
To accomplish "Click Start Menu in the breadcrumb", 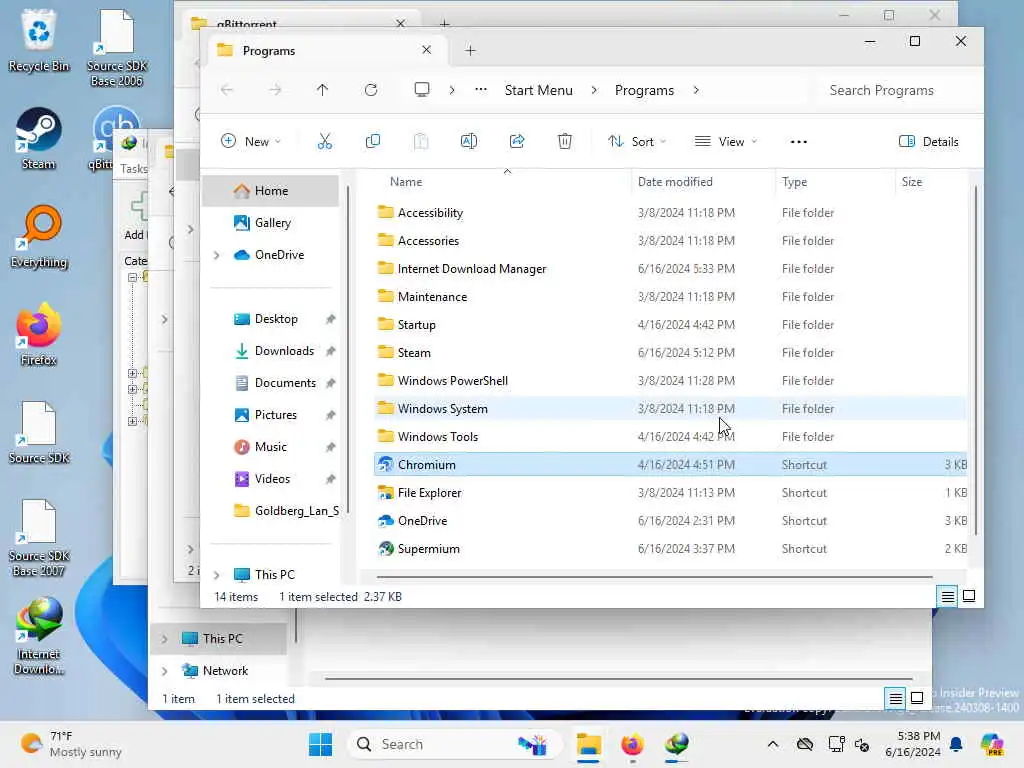I will 538,90.
